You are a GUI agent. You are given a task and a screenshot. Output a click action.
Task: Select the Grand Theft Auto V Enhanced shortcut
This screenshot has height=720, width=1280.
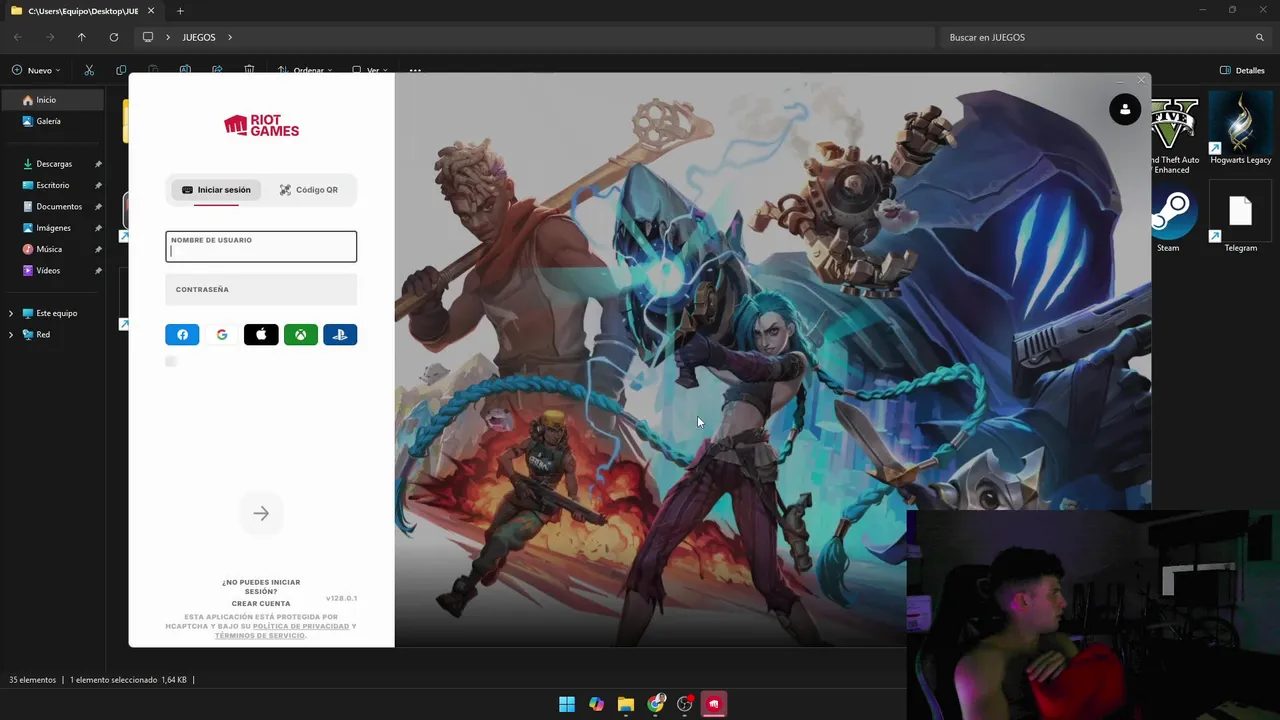[1172, 135]
